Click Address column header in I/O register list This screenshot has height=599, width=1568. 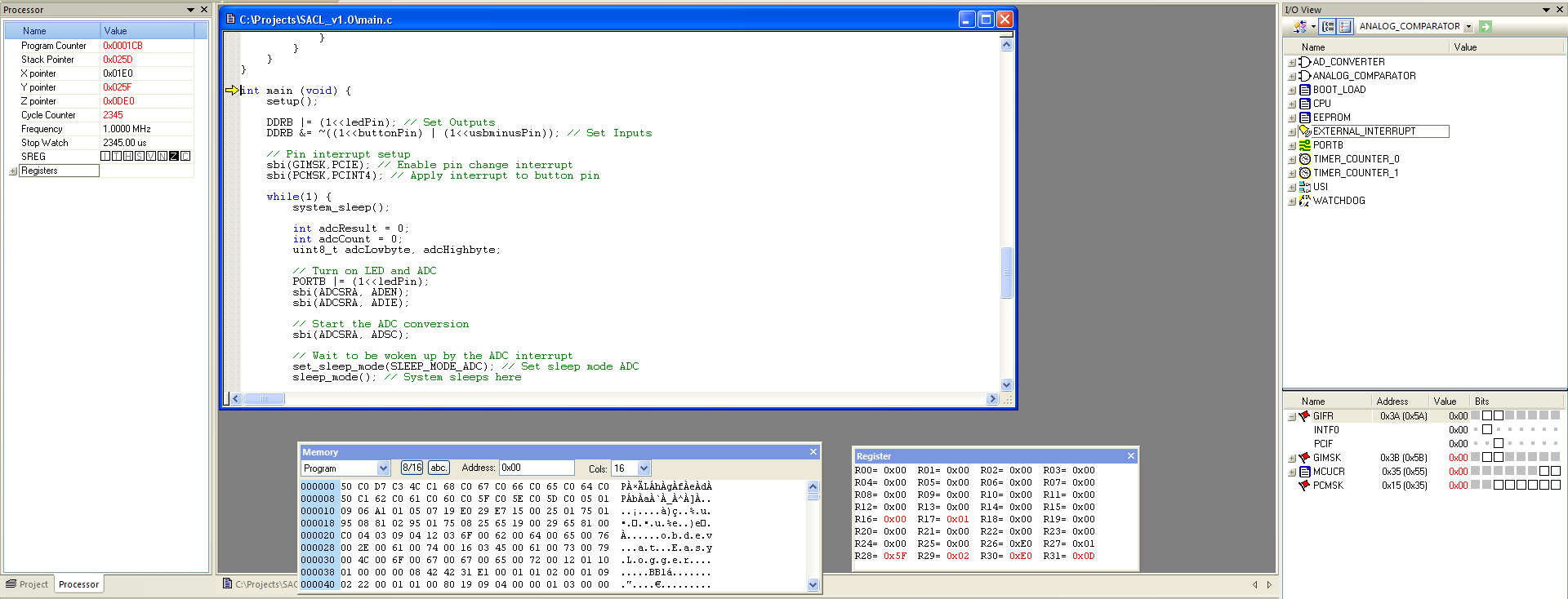click(1400, 402)
